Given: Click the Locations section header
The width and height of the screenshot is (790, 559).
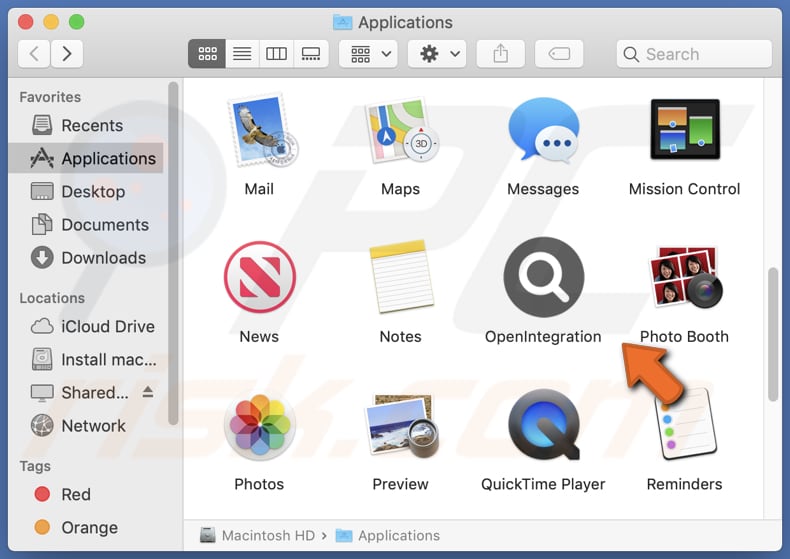Looking at the screenshot, I should pyautogui.click(x=52, y=298).
